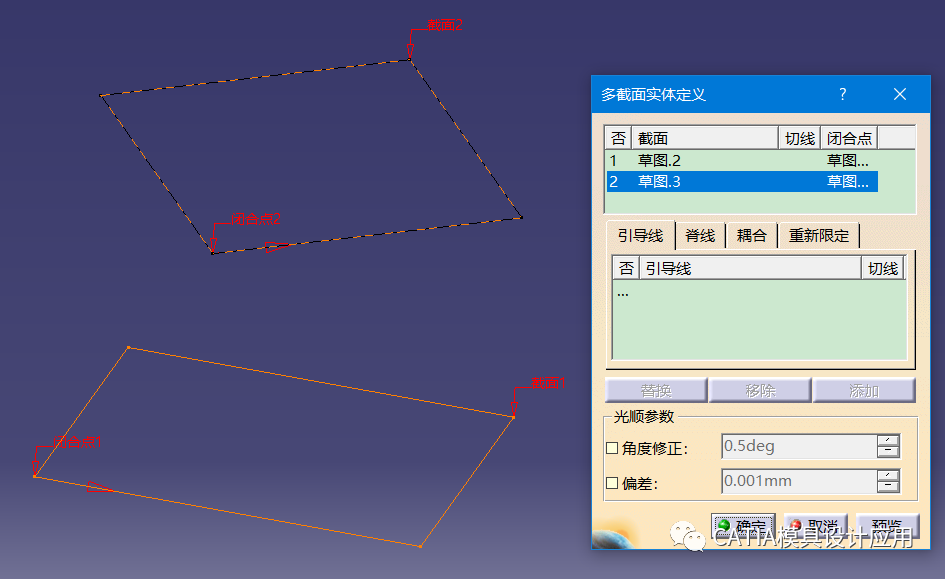Click the help question mark icon

(x=843, y=94)
